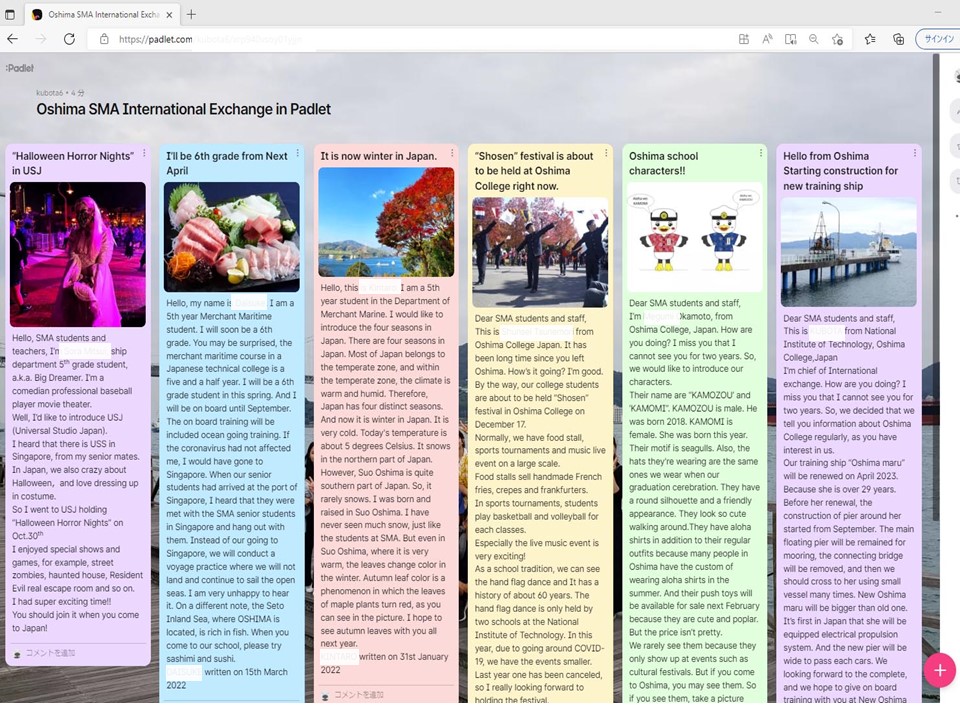The height and width of the screenshot is (720, 960).
Task: Click the zoom magnifier icon in address bar
Action: pyautogui.click(x=814, y=39)
